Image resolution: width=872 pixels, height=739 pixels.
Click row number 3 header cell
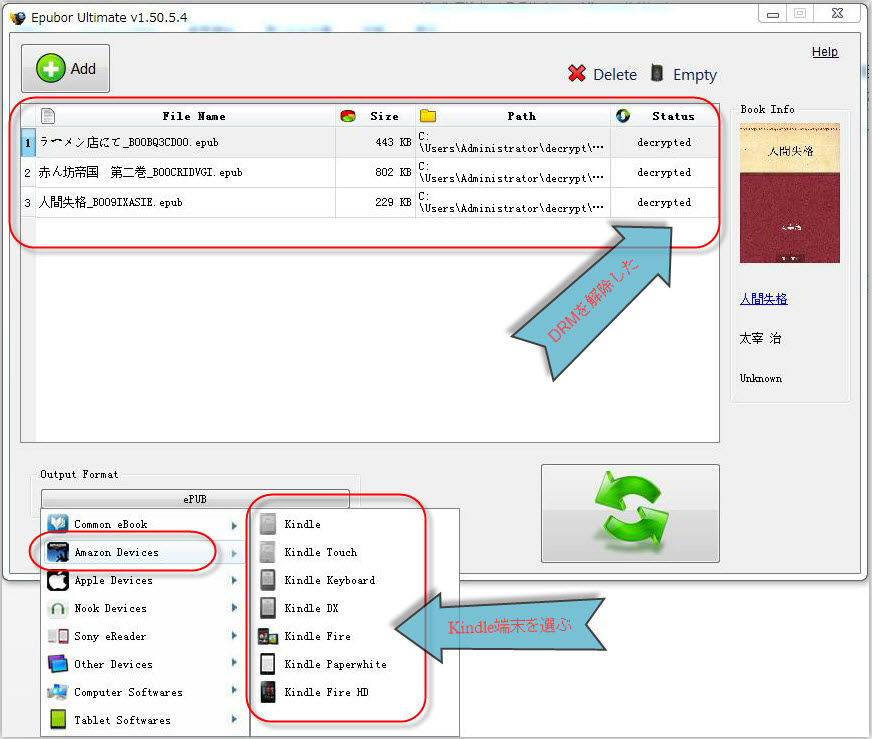tap(28, 203)
